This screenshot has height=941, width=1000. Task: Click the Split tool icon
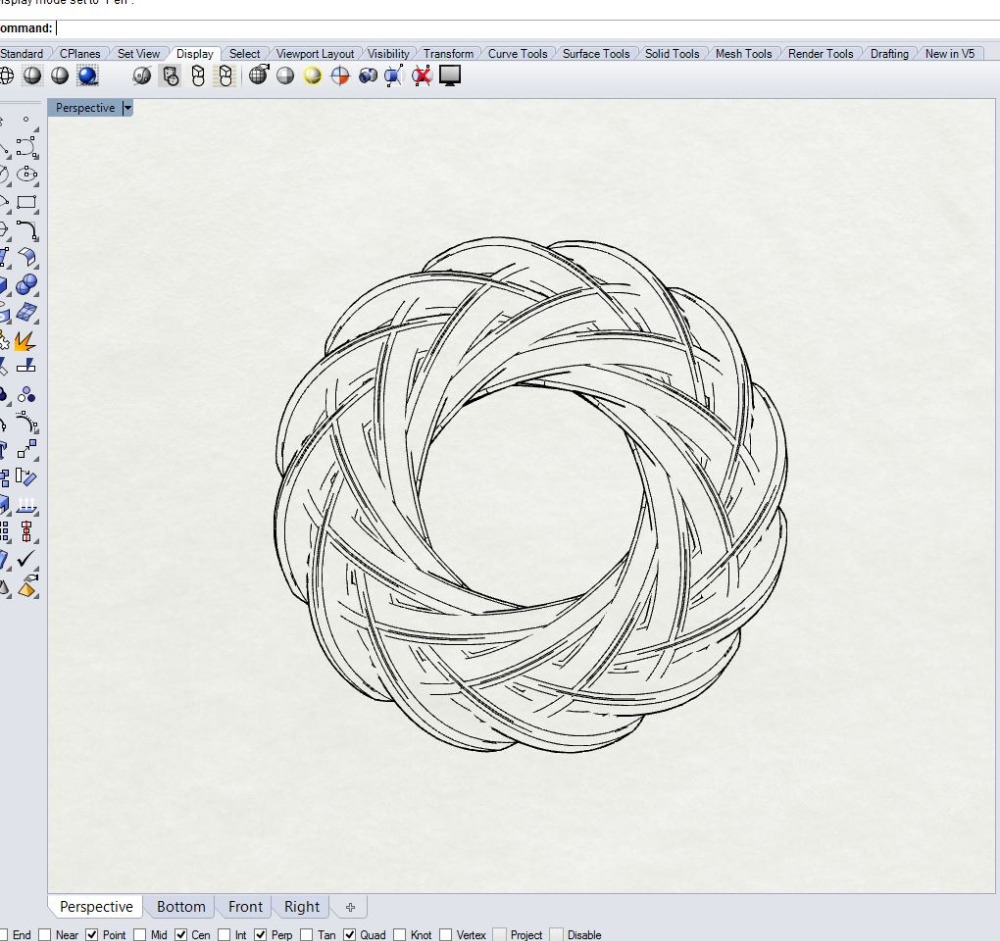pos(26,367)
